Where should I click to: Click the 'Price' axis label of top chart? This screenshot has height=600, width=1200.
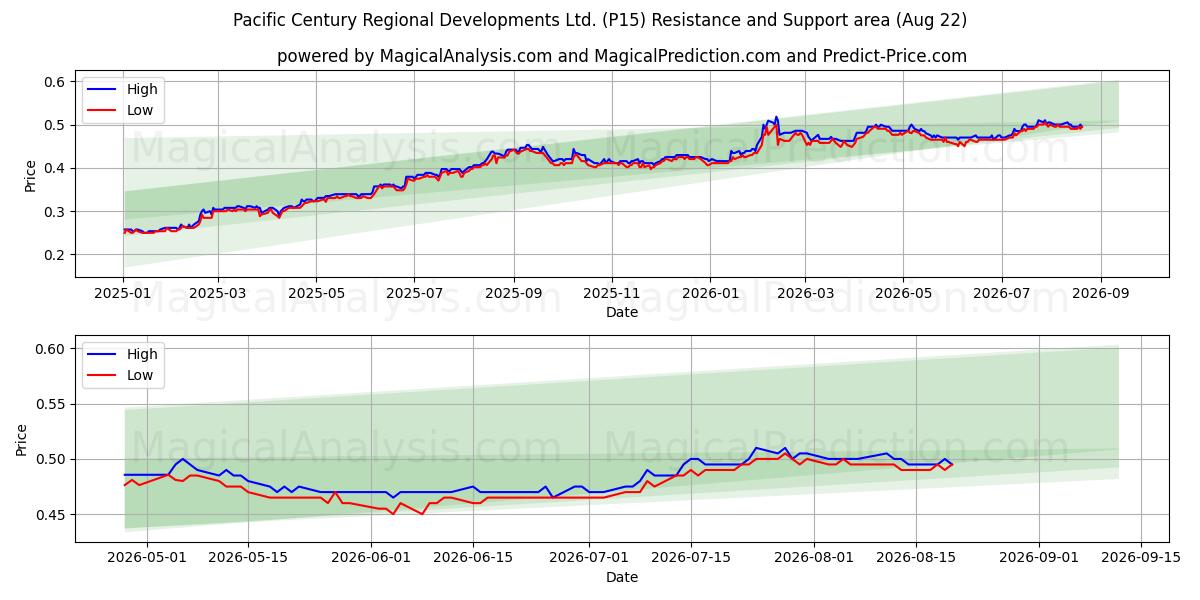[x=30, y=174]
